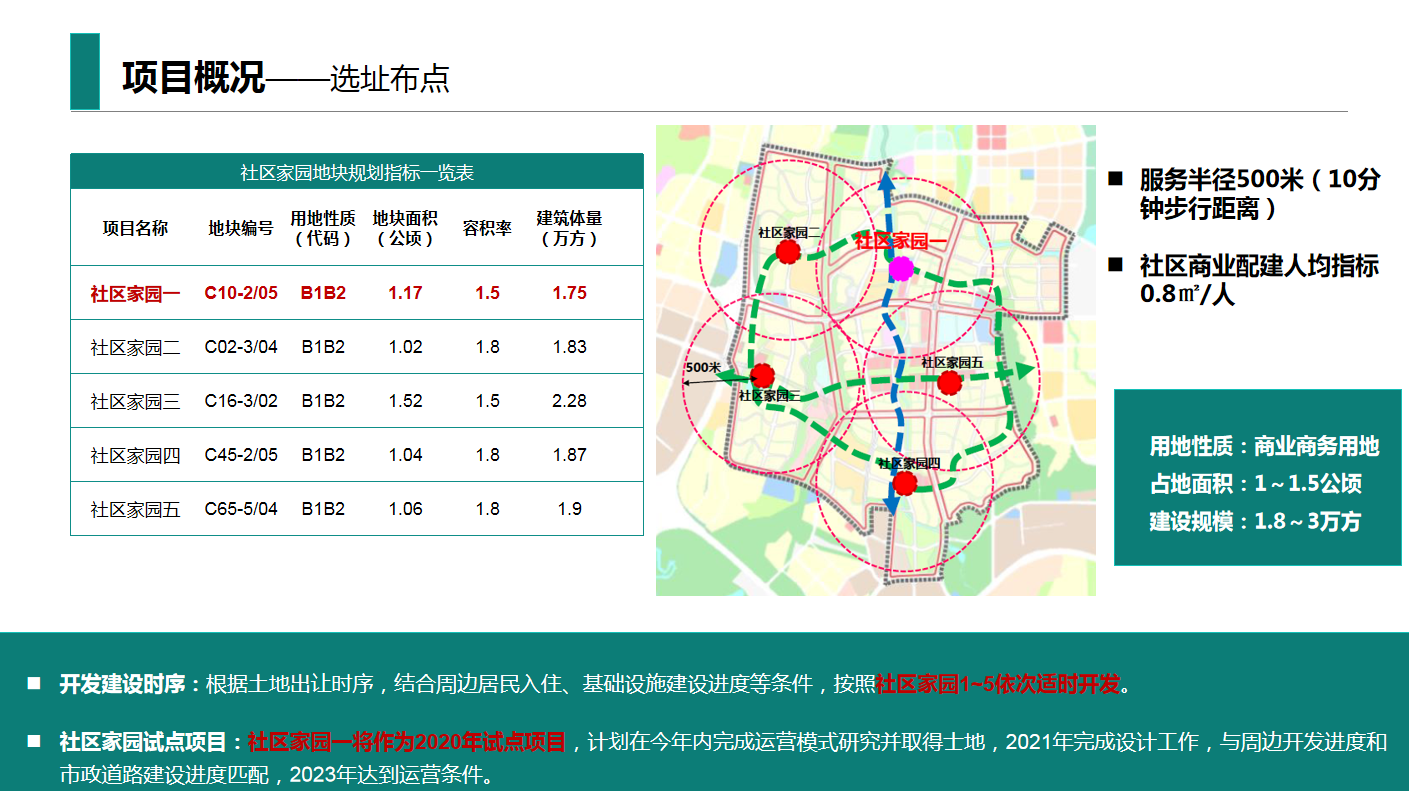
Task: Click the 用地性质：商业商务用地 text in green box
Action: click(1264, 446)
